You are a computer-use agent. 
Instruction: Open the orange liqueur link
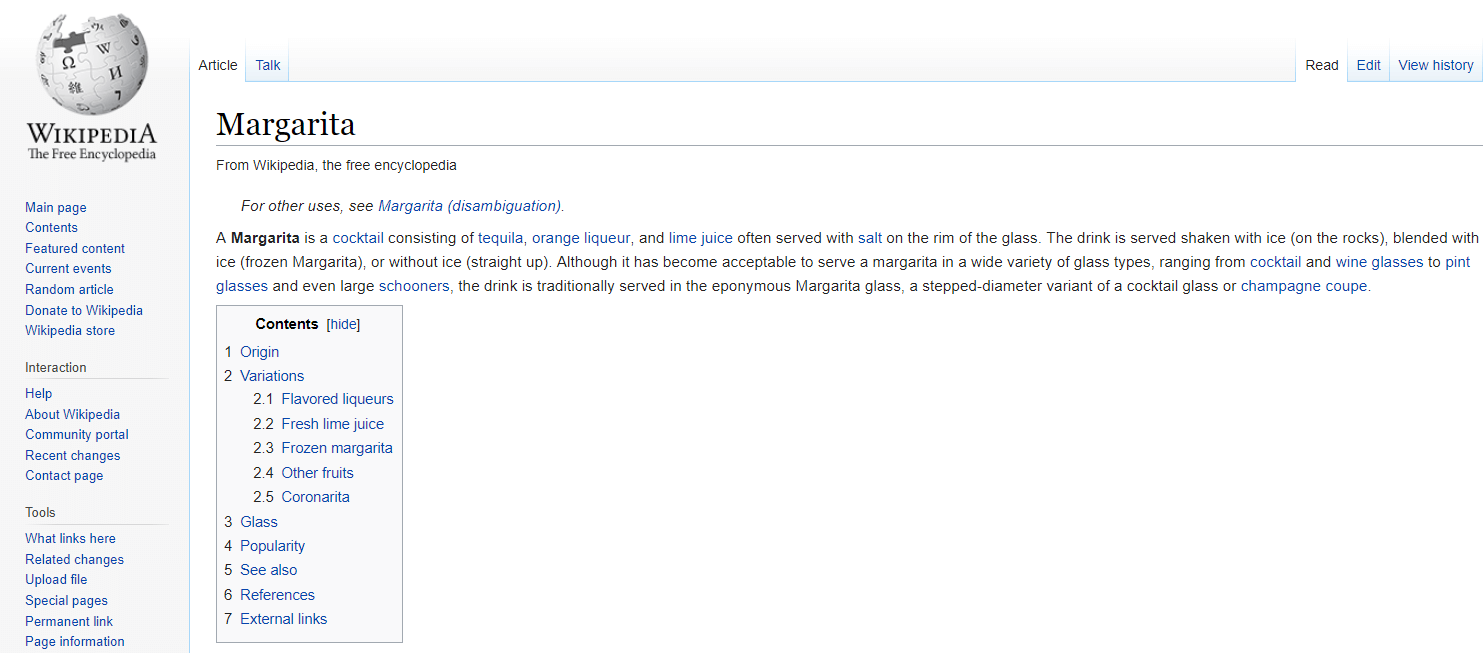tap(580, 238)
